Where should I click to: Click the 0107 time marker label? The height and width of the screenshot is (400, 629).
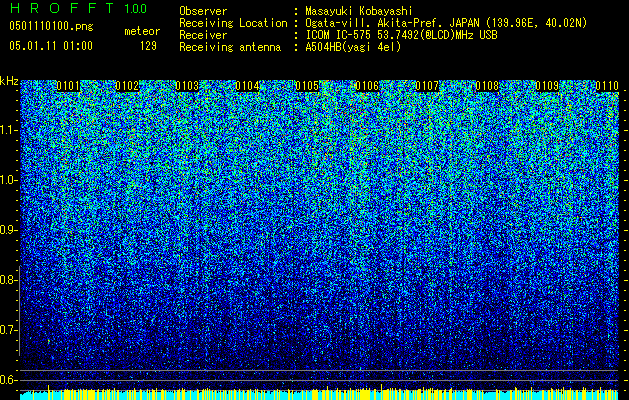tap(427, 86)
